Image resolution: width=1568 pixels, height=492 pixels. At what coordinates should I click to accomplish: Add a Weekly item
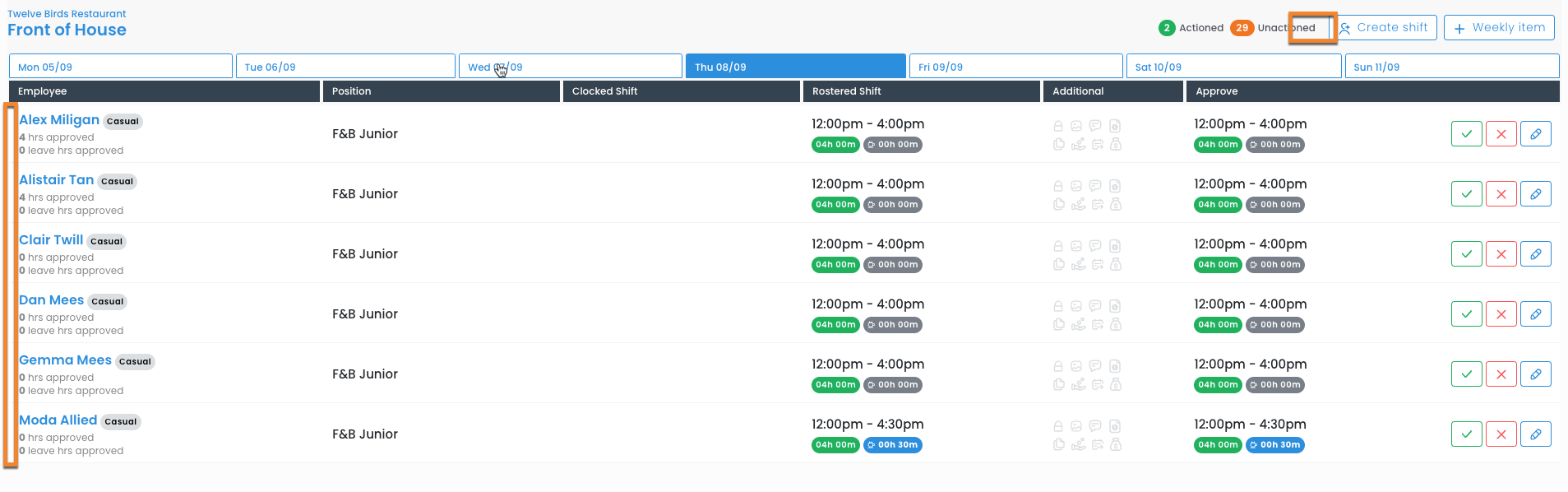tap(1499, 28)
